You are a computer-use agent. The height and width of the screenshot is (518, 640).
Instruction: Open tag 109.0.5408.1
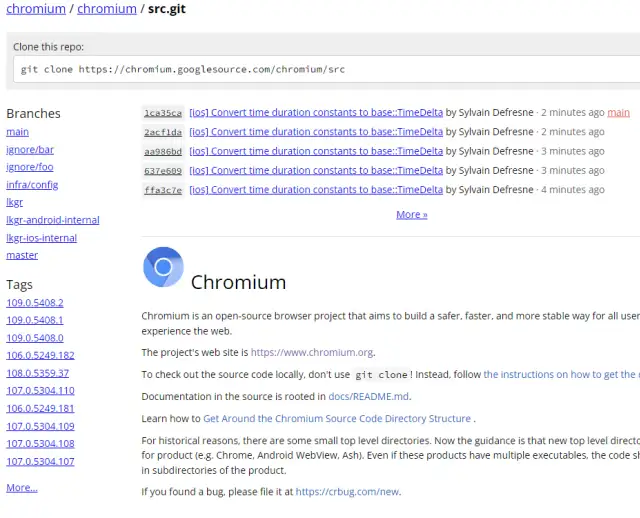35,320
